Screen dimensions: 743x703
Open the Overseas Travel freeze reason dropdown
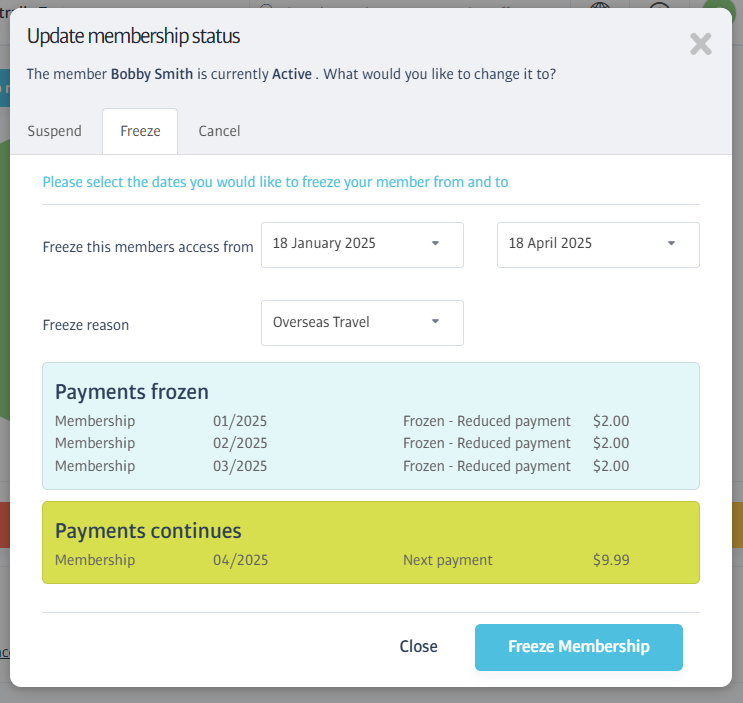click(x=362, y=323)
